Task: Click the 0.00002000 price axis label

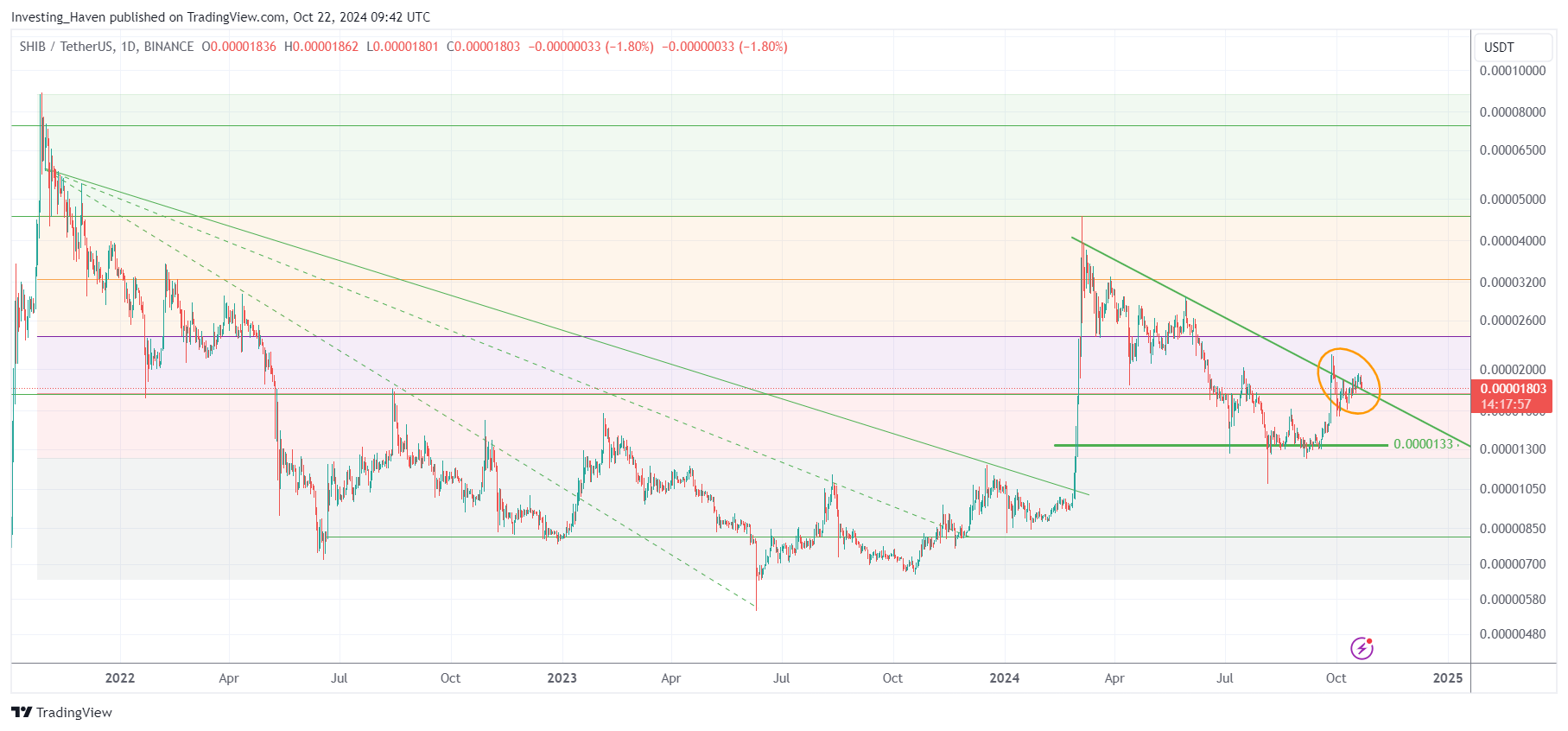Action: [x=1513, y=370]
